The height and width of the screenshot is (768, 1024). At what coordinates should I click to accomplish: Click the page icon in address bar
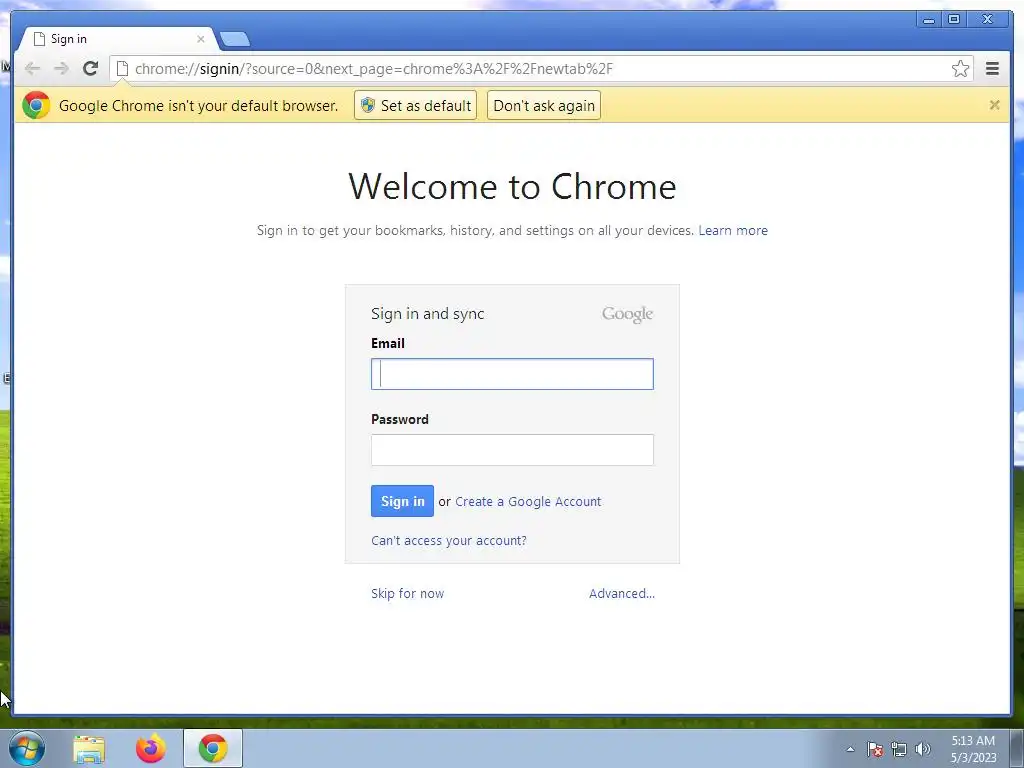click(x=122, y=69)
